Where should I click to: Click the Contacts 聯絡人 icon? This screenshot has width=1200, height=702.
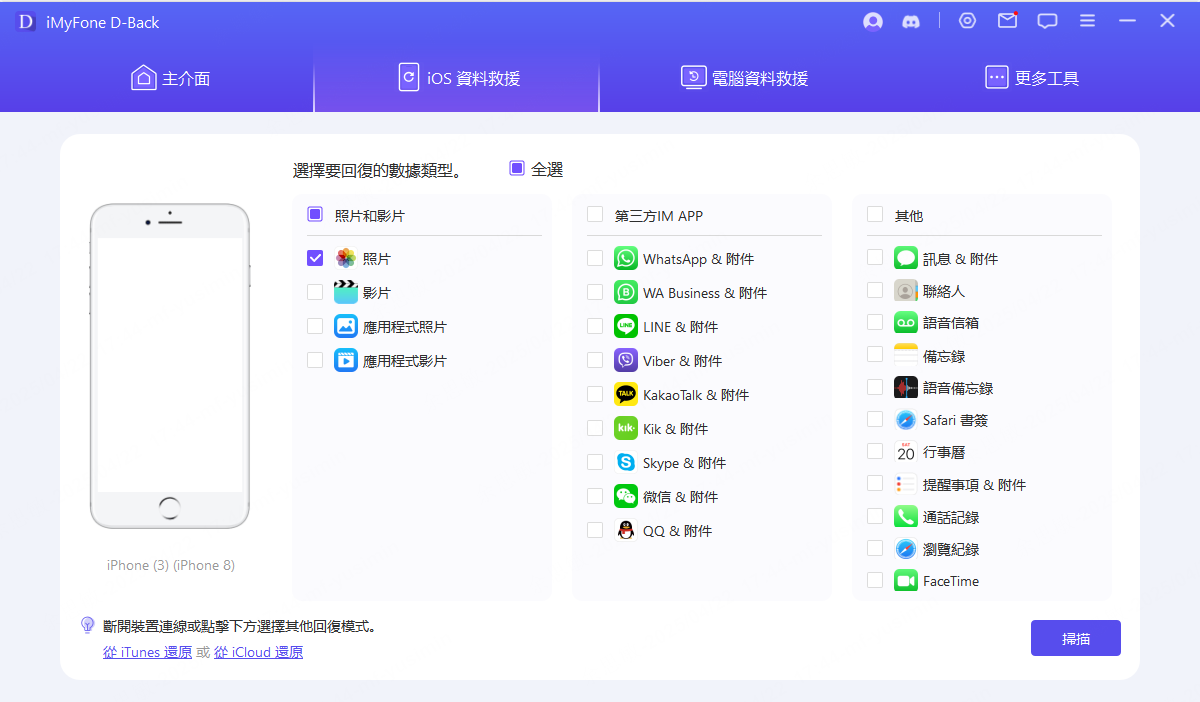(x=906, y=290)
